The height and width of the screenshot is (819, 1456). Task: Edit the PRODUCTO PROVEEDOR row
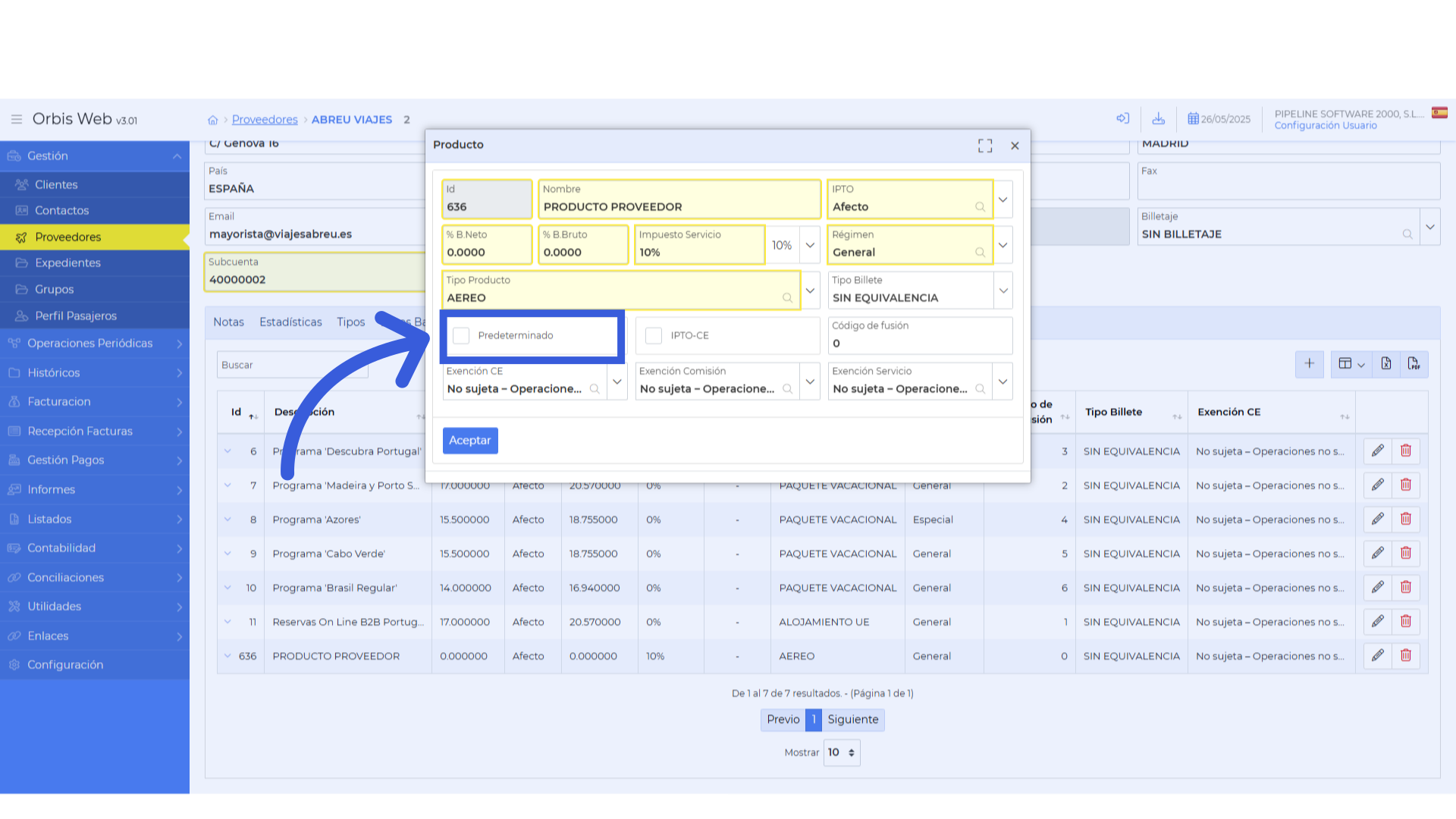[1378, 655]
